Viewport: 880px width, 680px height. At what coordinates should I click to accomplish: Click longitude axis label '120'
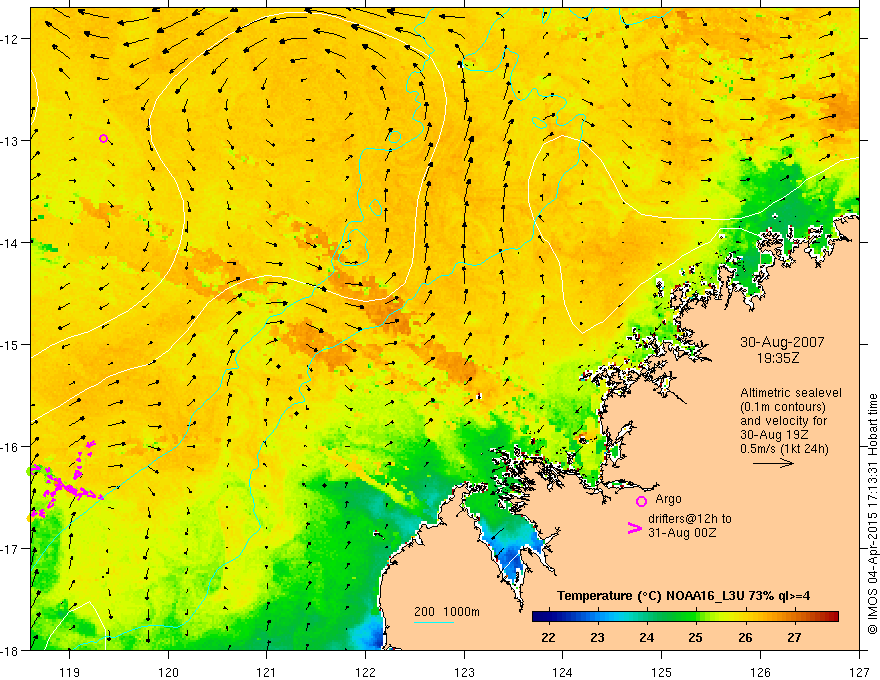point(168,672)
